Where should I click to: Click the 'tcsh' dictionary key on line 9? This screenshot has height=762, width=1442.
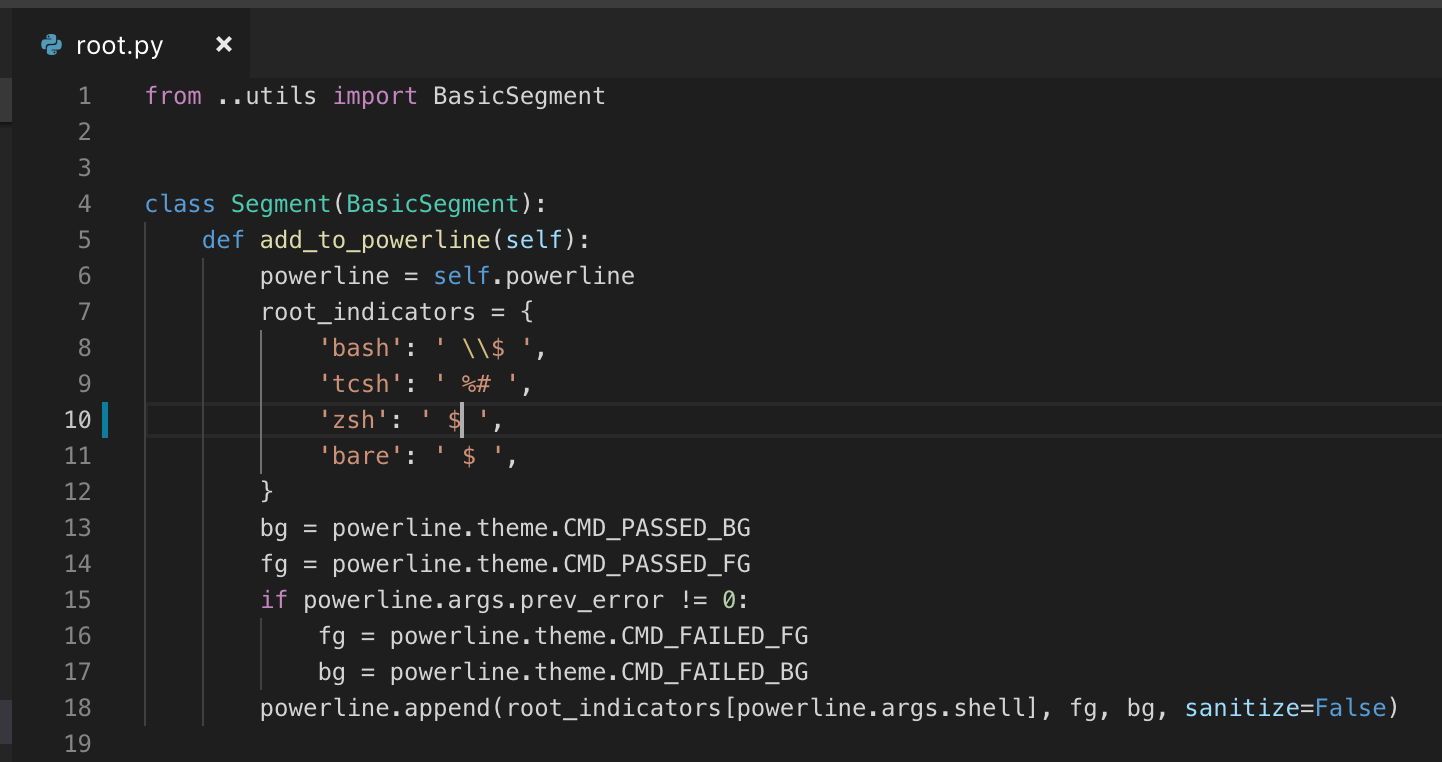(360, 383)
